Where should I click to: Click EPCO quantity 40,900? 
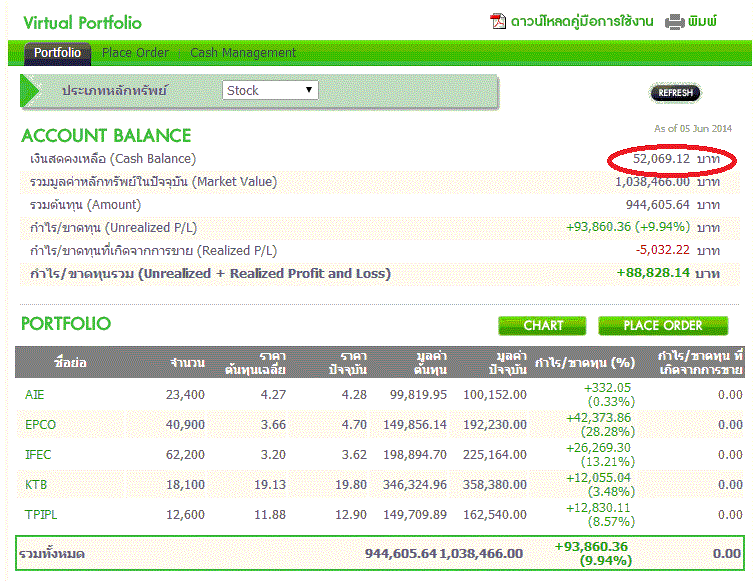[x=185, y=425]
